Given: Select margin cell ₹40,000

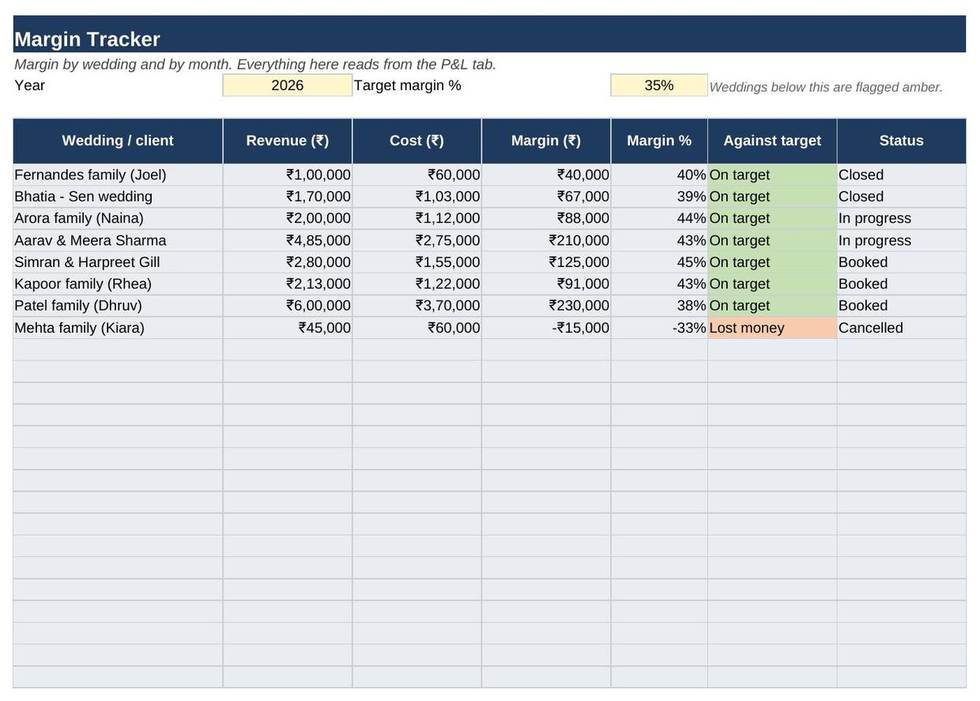Looking at the screenshot, I should pyautogui.click(x=546, y=175).
